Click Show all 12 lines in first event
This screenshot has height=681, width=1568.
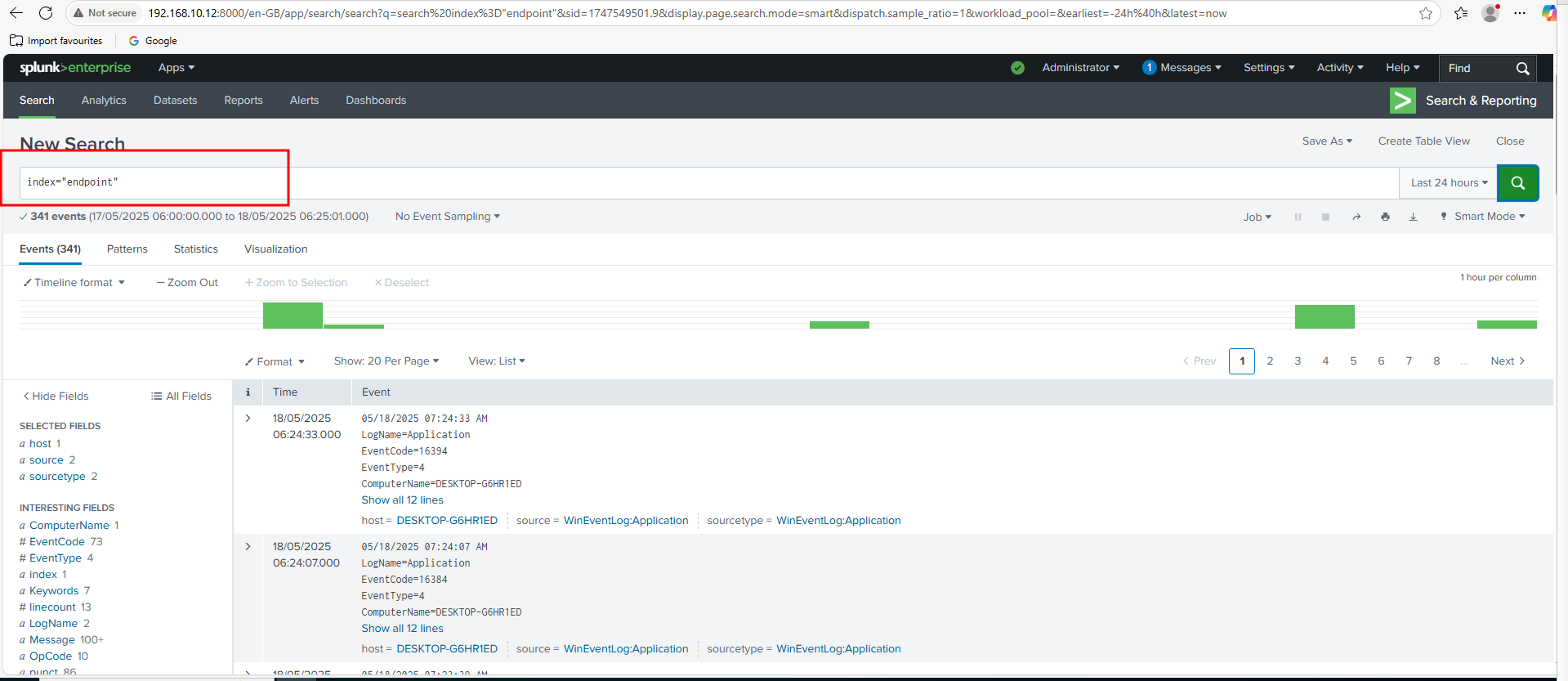(x=403, y=500)
